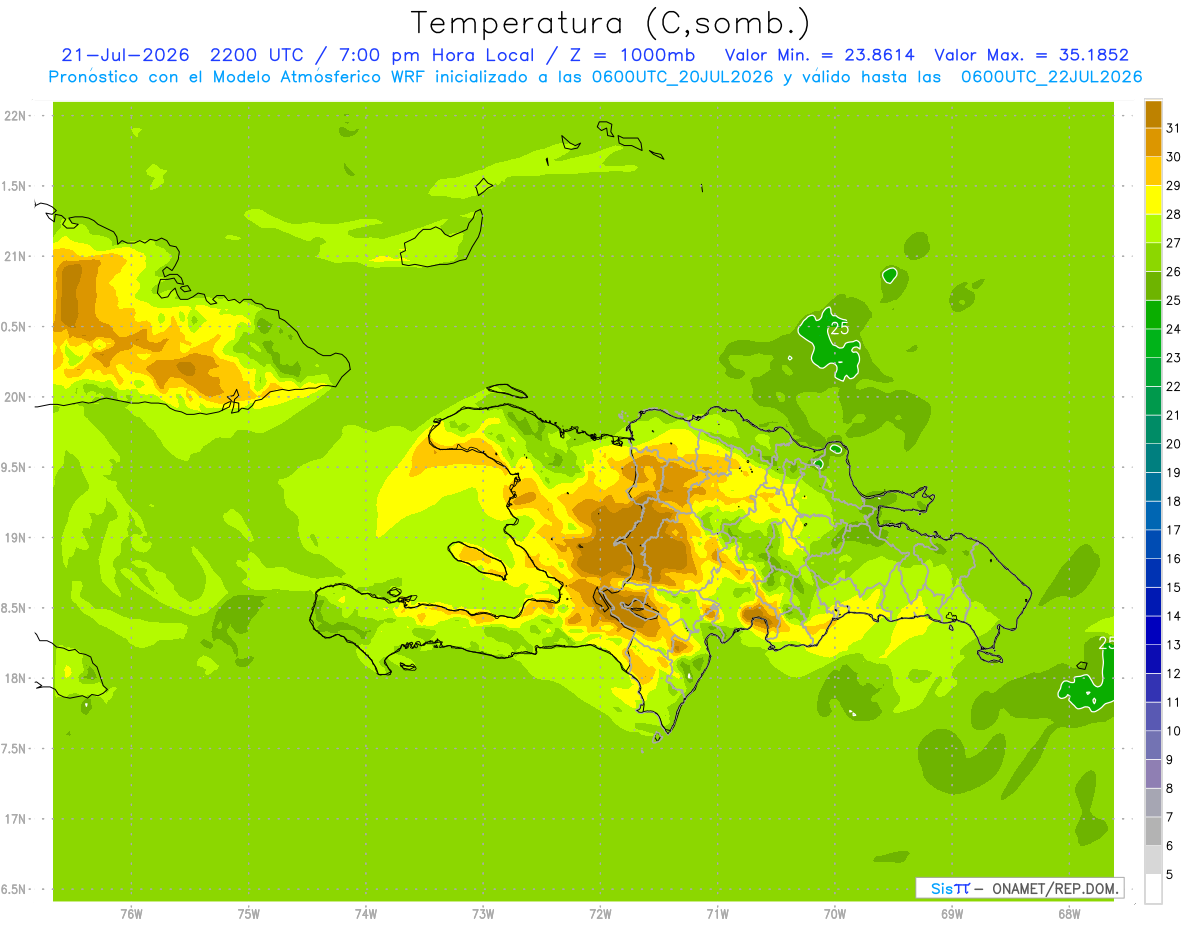The image size is (1200, 927).
Task: Click the latitude axis label "20N"
Action: click(17, 397)
